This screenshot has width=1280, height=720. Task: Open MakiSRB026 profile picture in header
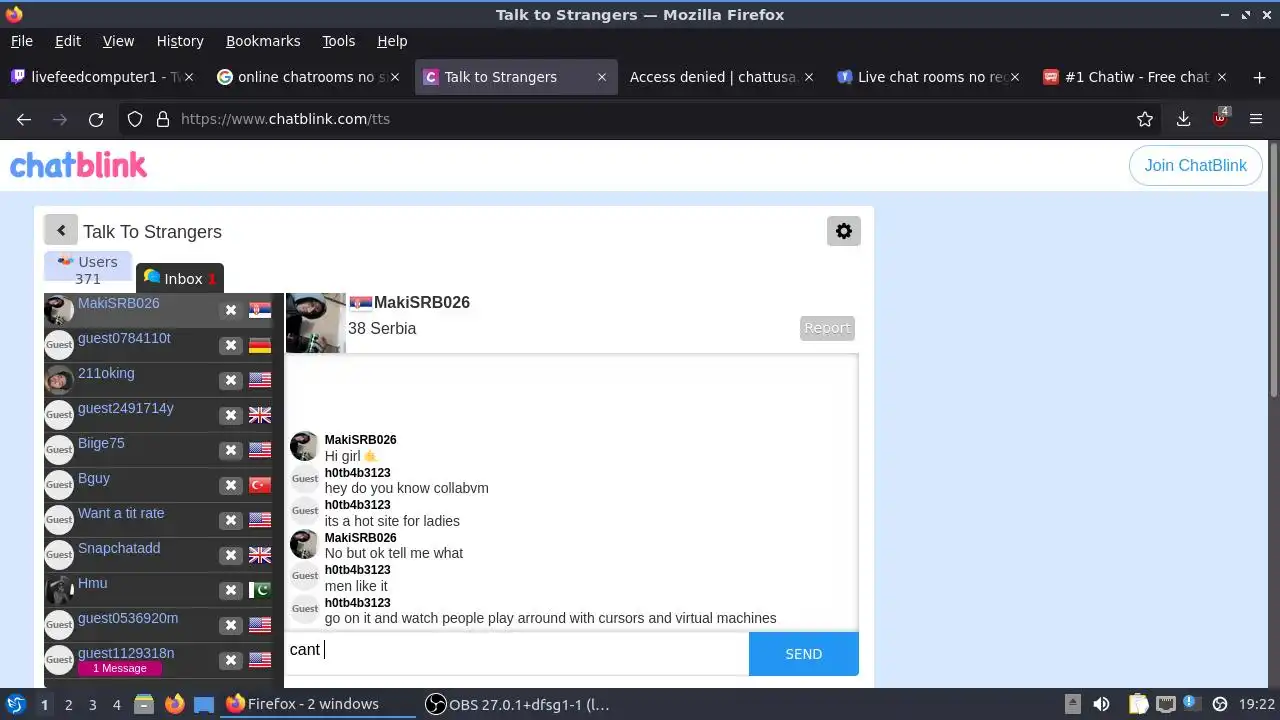316,323
